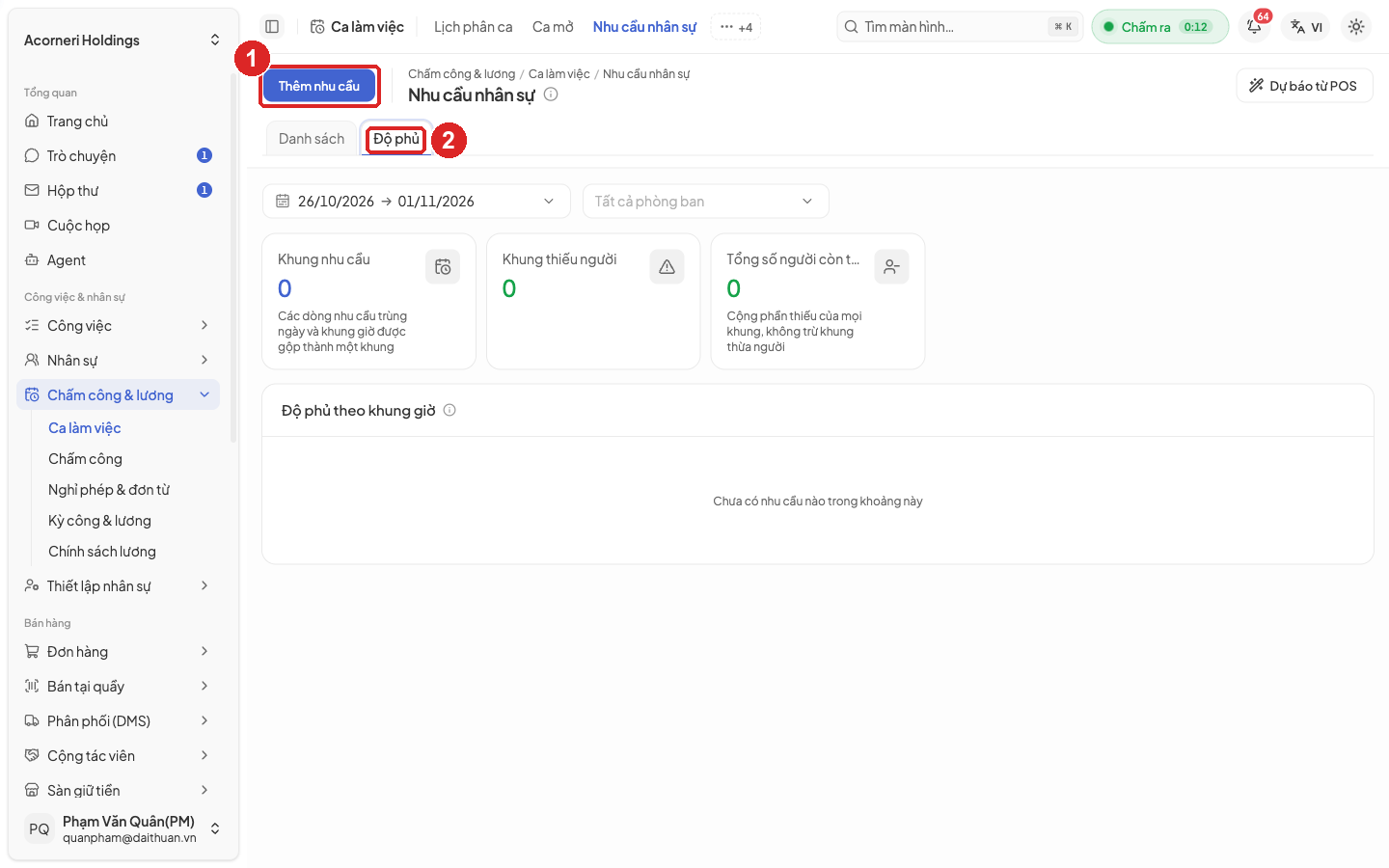Open the notifications bell
Viewport: 1389px width, 868px height.
point(1255,27)
